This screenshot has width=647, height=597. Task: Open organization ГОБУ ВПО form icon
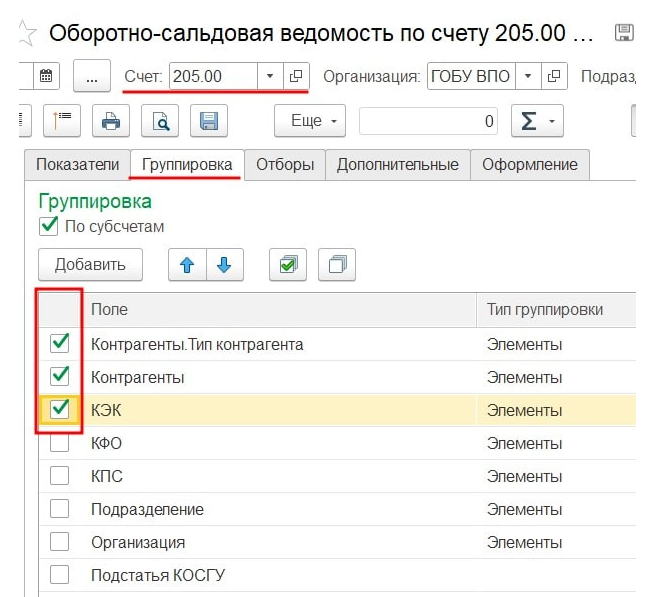pyautogui.click(x=554, y=76)
